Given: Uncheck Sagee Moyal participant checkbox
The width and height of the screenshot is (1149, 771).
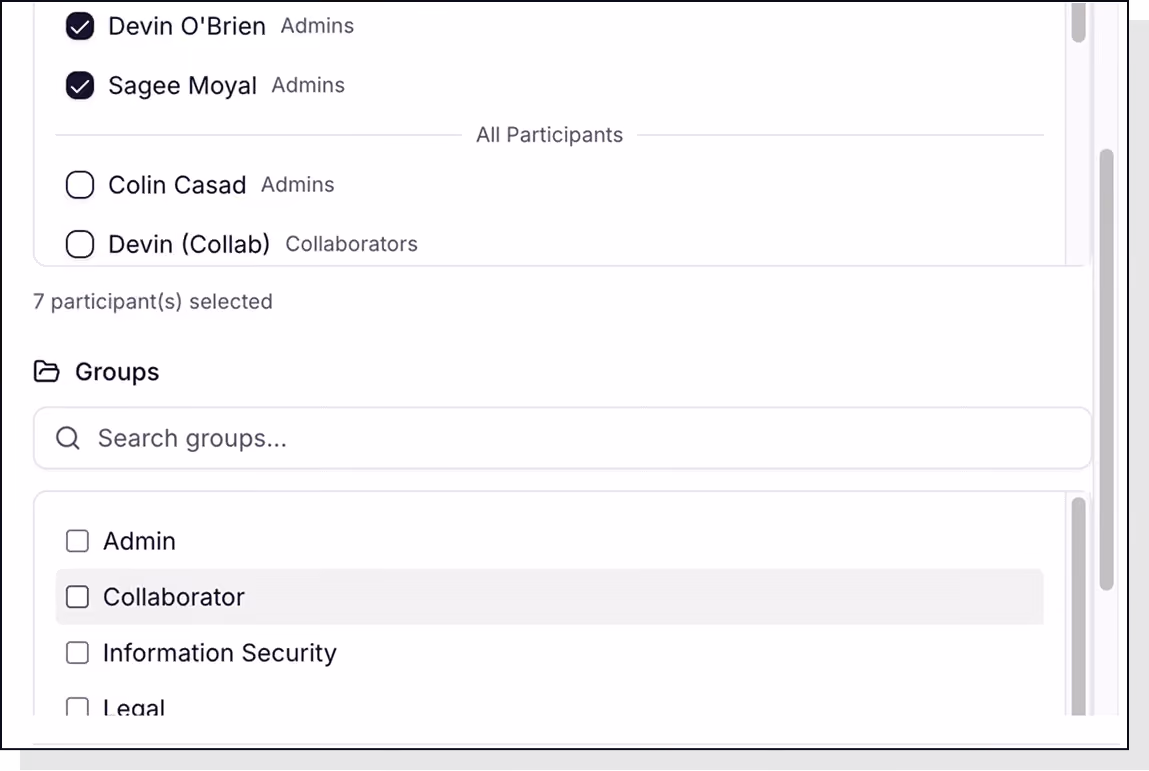Looking at the screenshot, I should (80, 86).
